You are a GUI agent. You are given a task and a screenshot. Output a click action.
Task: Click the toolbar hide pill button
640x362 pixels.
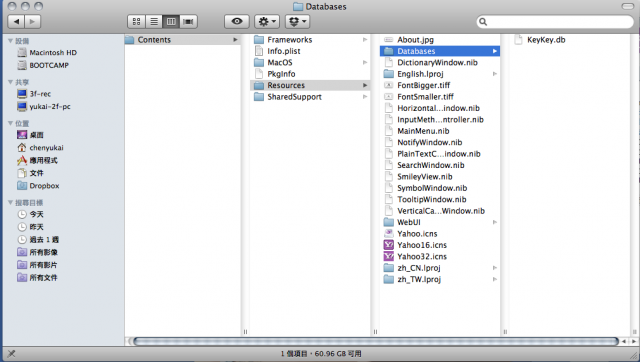627,6
